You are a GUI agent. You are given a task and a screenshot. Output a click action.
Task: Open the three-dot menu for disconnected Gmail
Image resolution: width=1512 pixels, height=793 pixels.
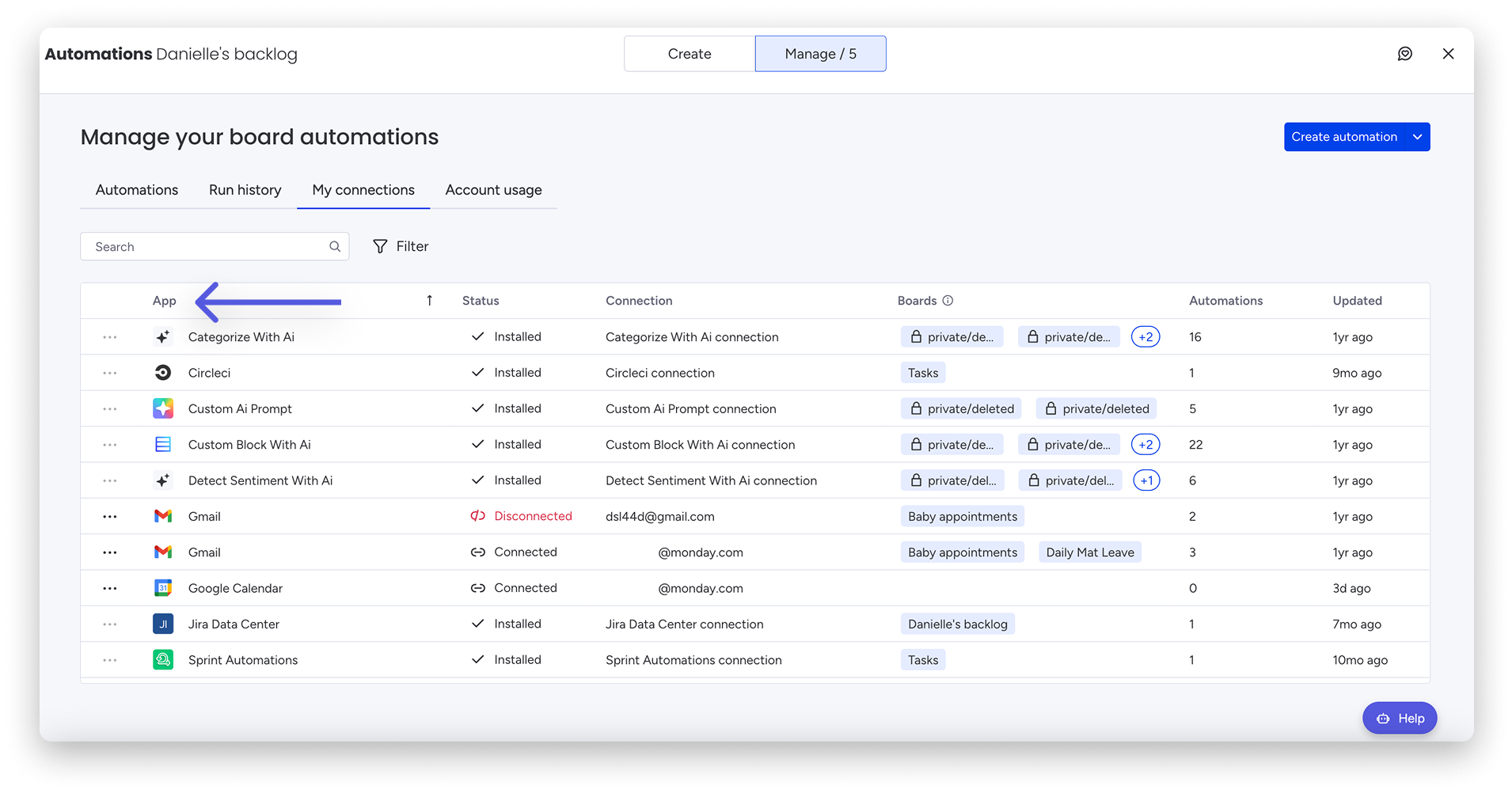click(x=110, y=517)
